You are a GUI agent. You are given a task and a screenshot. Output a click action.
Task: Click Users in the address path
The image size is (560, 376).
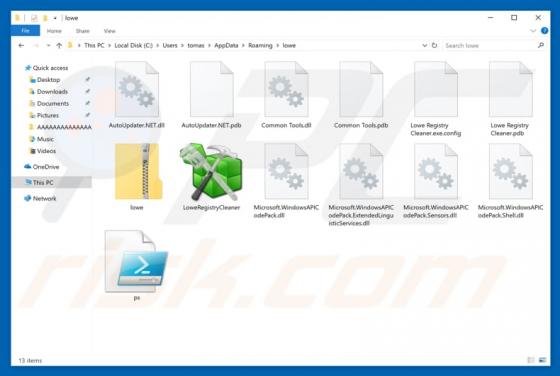pyautogui.click(x=170, y=45)
